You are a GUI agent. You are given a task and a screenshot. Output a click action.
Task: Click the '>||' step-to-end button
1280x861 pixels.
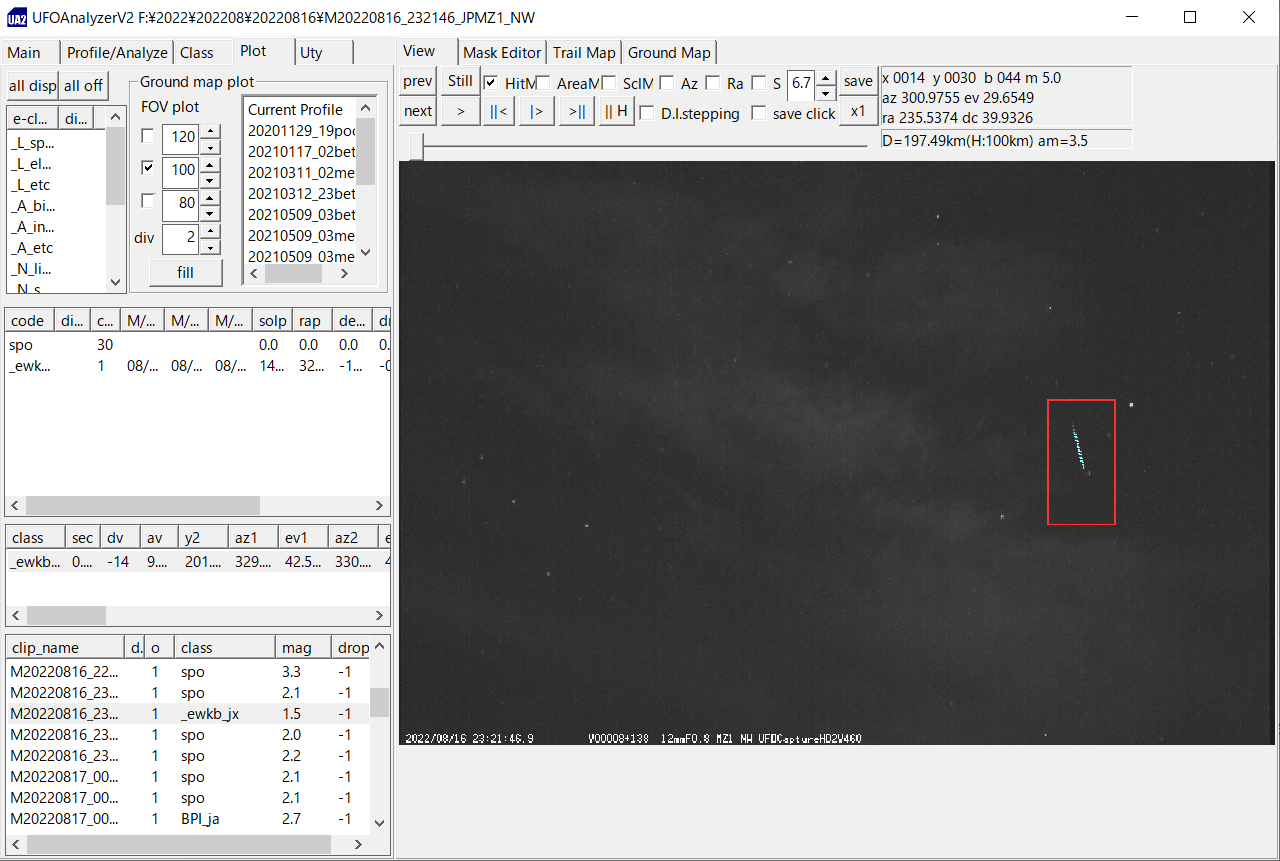[576, 111]
